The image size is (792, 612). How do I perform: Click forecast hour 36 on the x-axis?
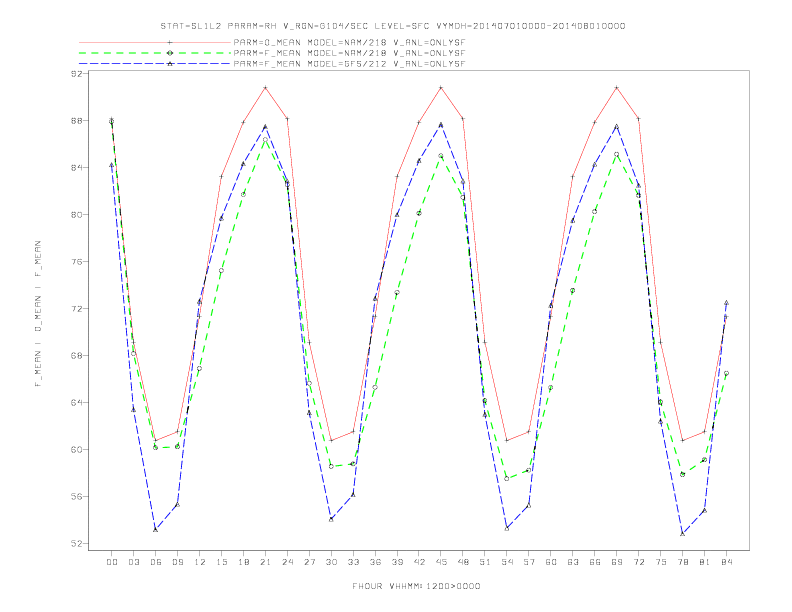click(375, 562)
